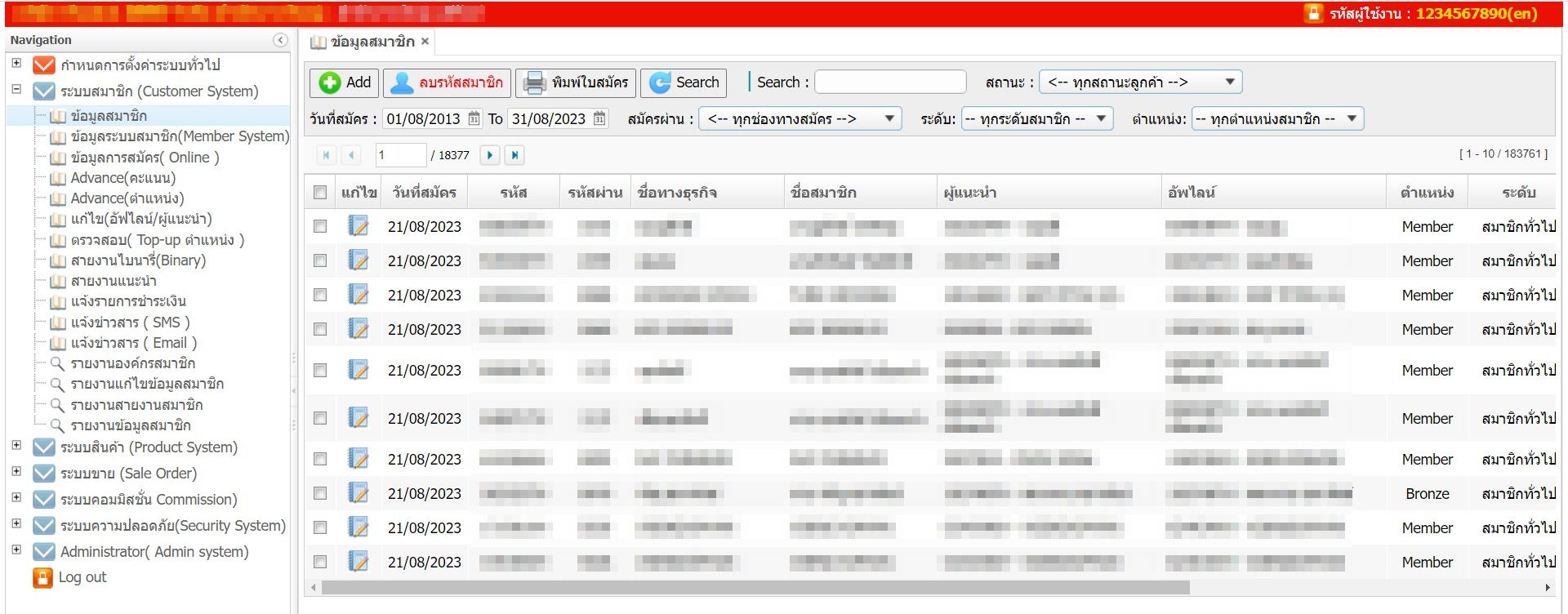Open the end date calendar picker
The image size is (1568, 614).
click(x=599, y=119)
